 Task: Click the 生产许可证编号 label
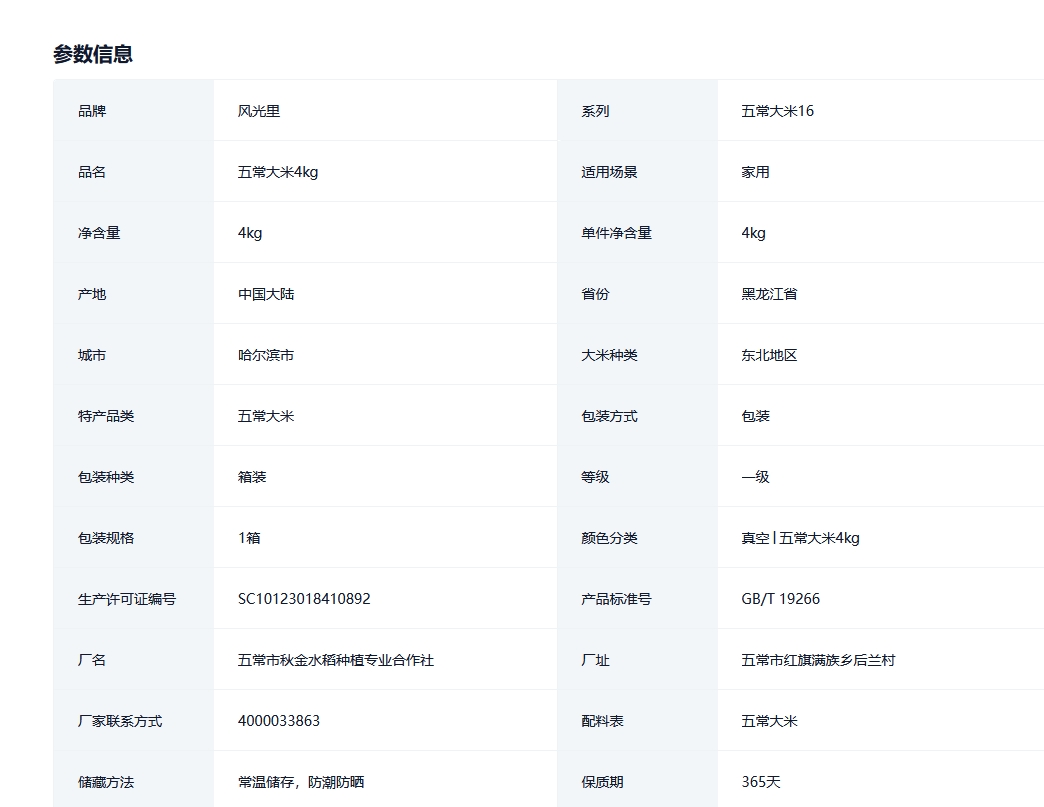[127, 599]
